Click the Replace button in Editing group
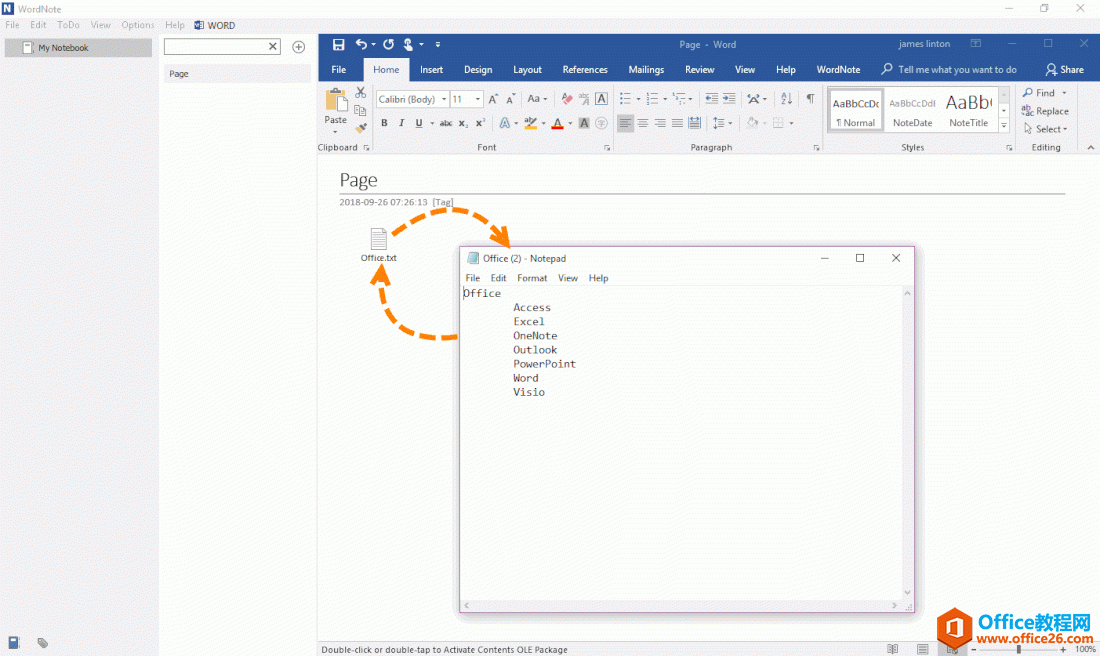The width and height of the screenshot is (1100, 656). (1045, 111)
